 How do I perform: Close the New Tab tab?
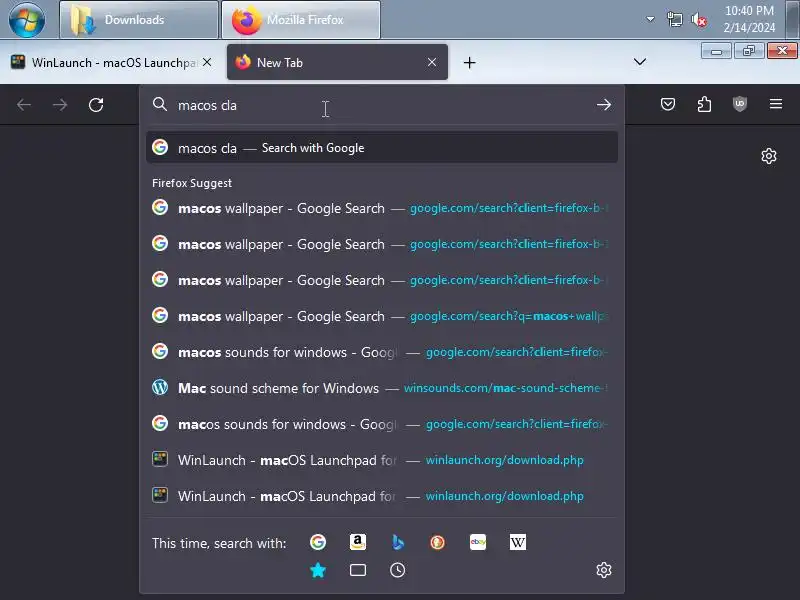432,62
